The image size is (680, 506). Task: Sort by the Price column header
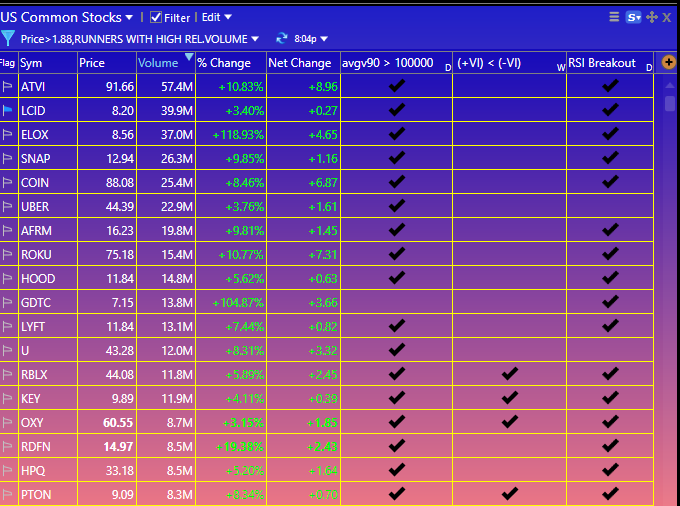[x=107, y=63]
